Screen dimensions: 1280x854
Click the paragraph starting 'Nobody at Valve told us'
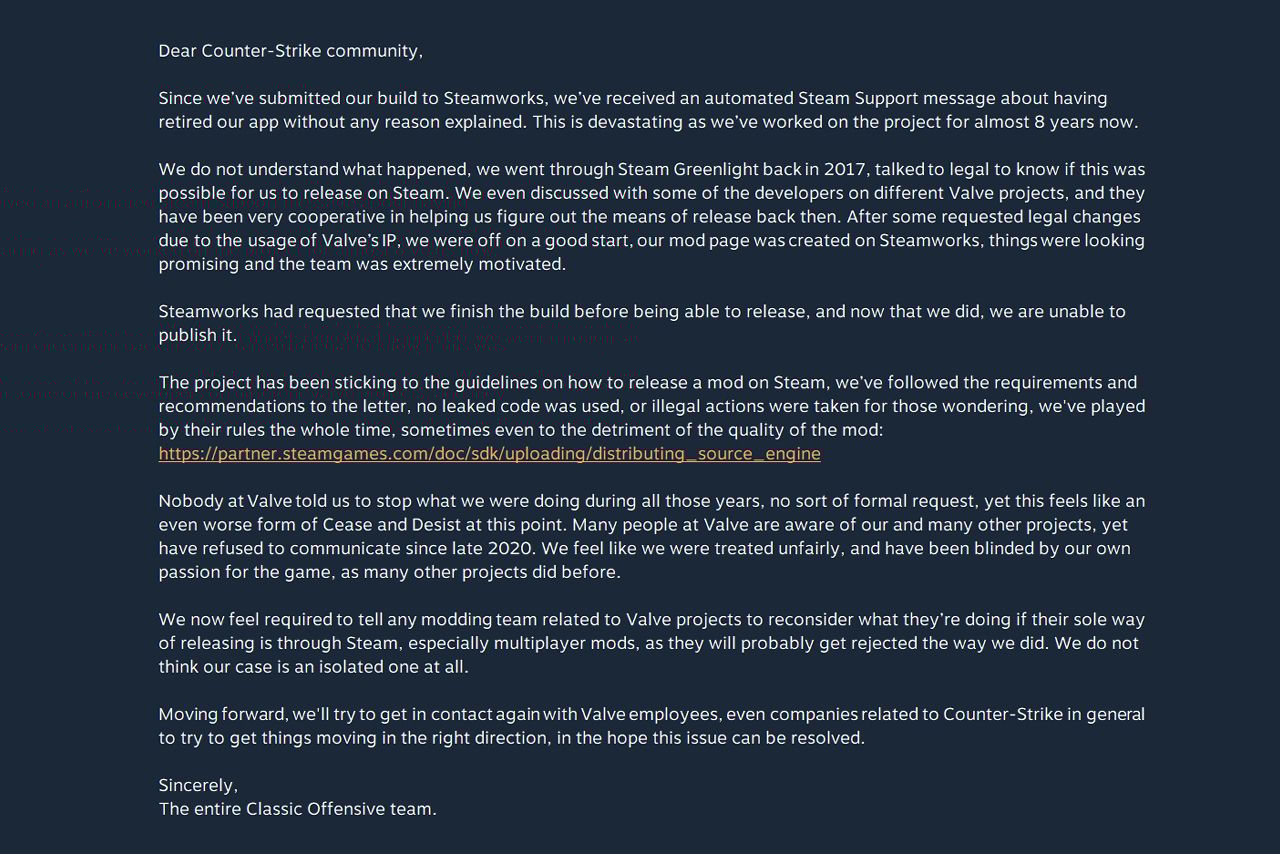(x=652, y=536)
